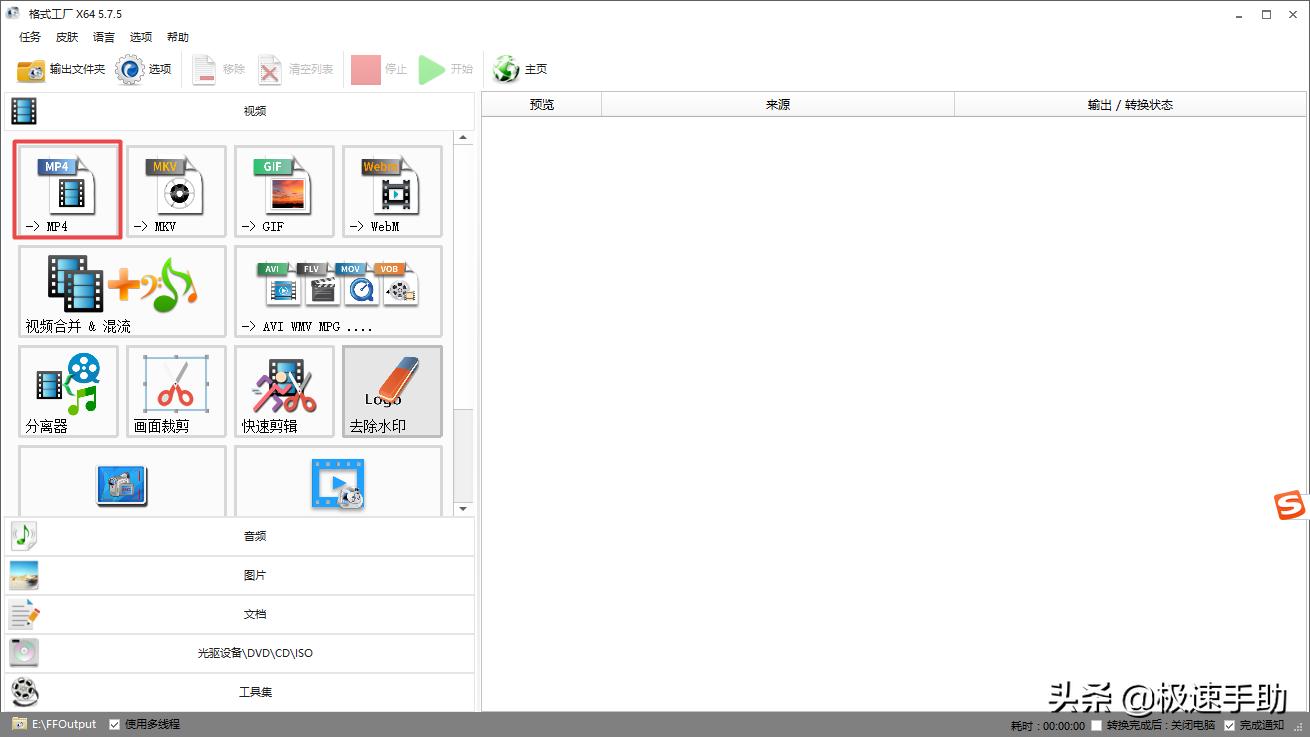Open the 任务 menu
The width and height of the screenshot is (1310, 737).
point(30,37)
